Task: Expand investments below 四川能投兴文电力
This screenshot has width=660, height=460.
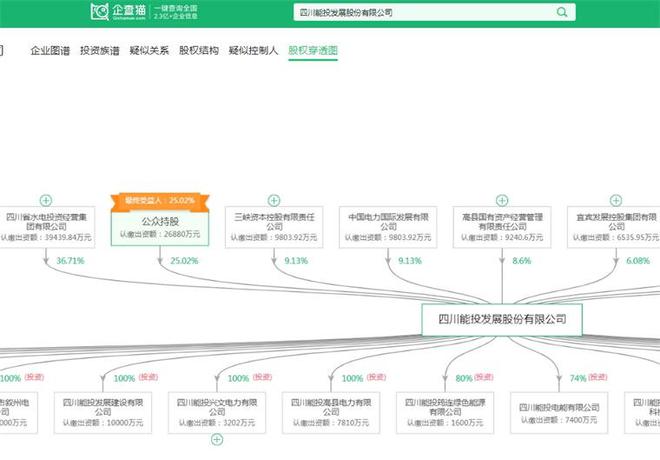Action: pos(217,440)
